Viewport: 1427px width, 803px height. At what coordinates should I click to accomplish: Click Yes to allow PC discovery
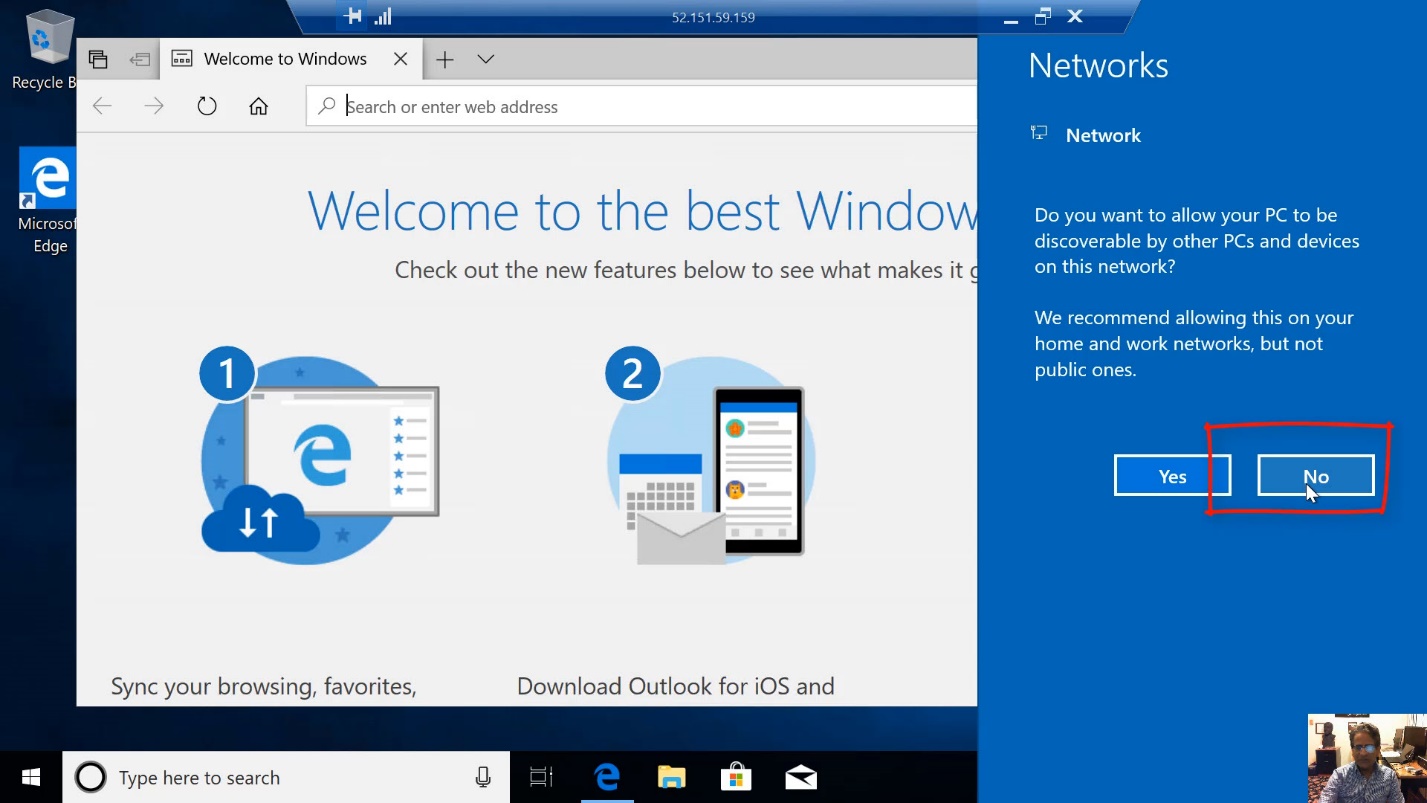tap(1172, 476)
